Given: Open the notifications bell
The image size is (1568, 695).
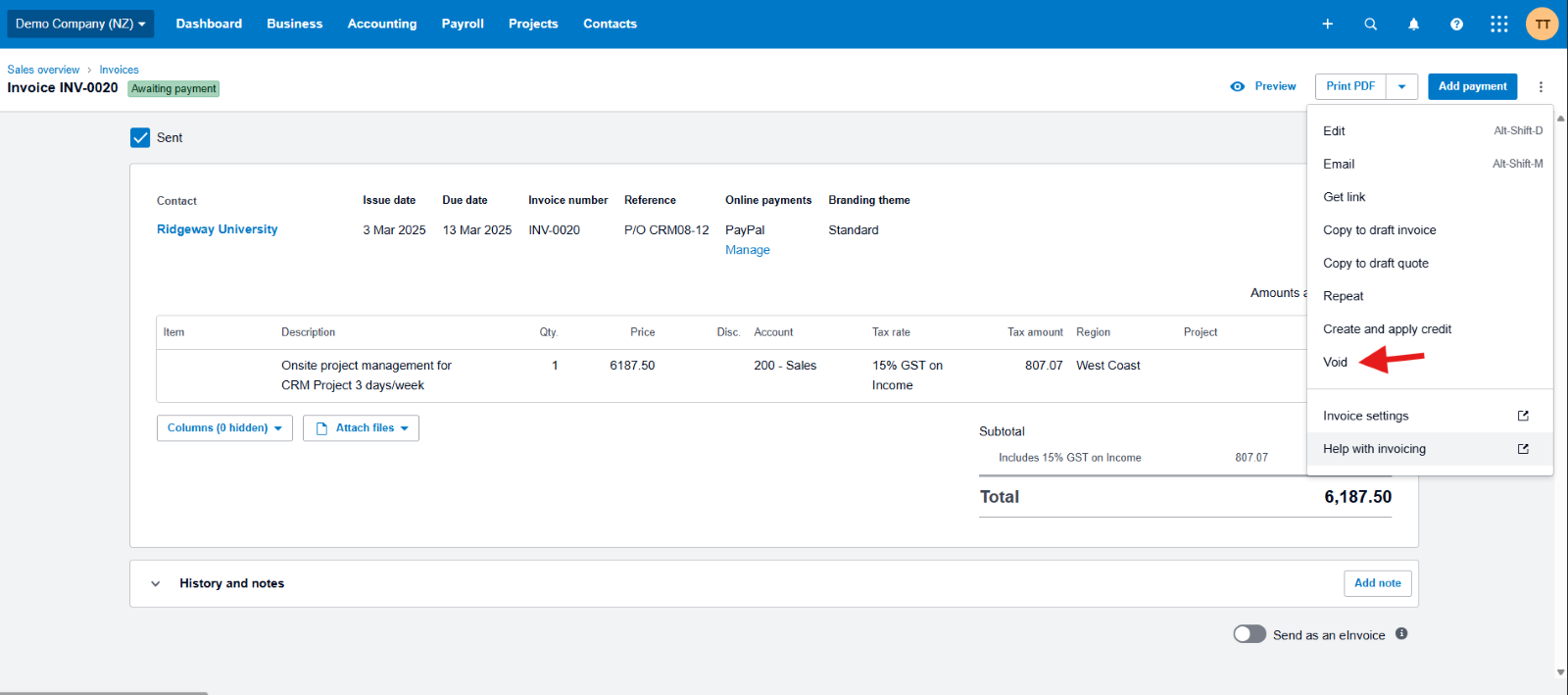Looking at the screenshot, I should click(1413, 25).
